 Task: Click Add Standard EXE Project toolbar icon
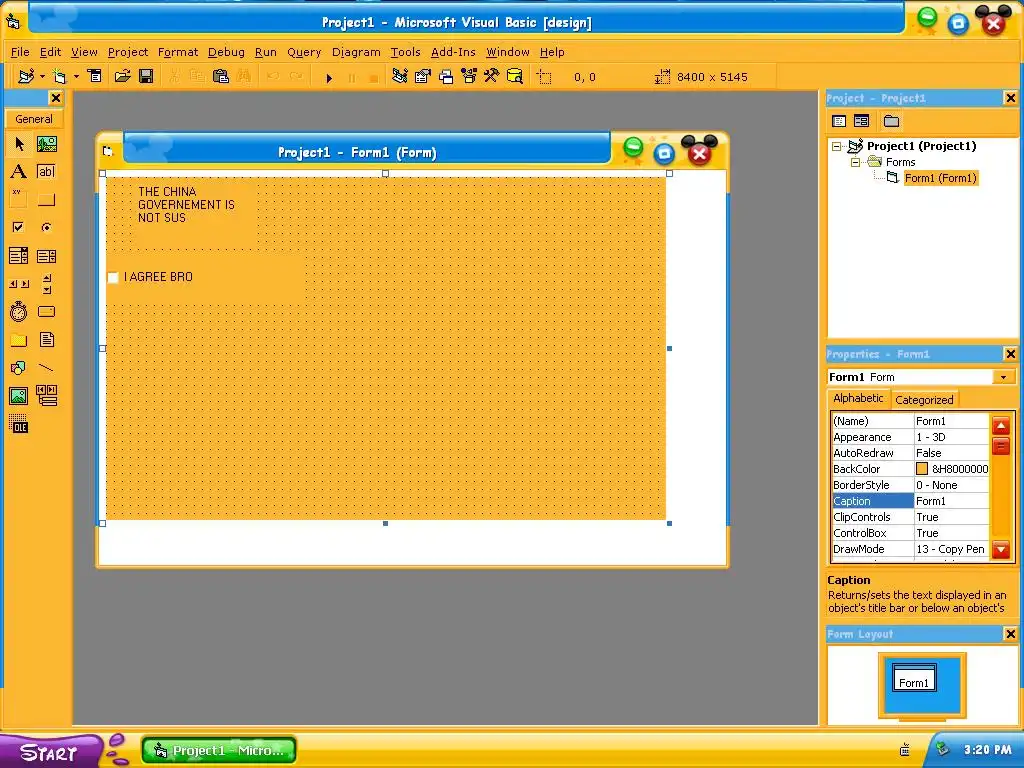tap(26, 76)
